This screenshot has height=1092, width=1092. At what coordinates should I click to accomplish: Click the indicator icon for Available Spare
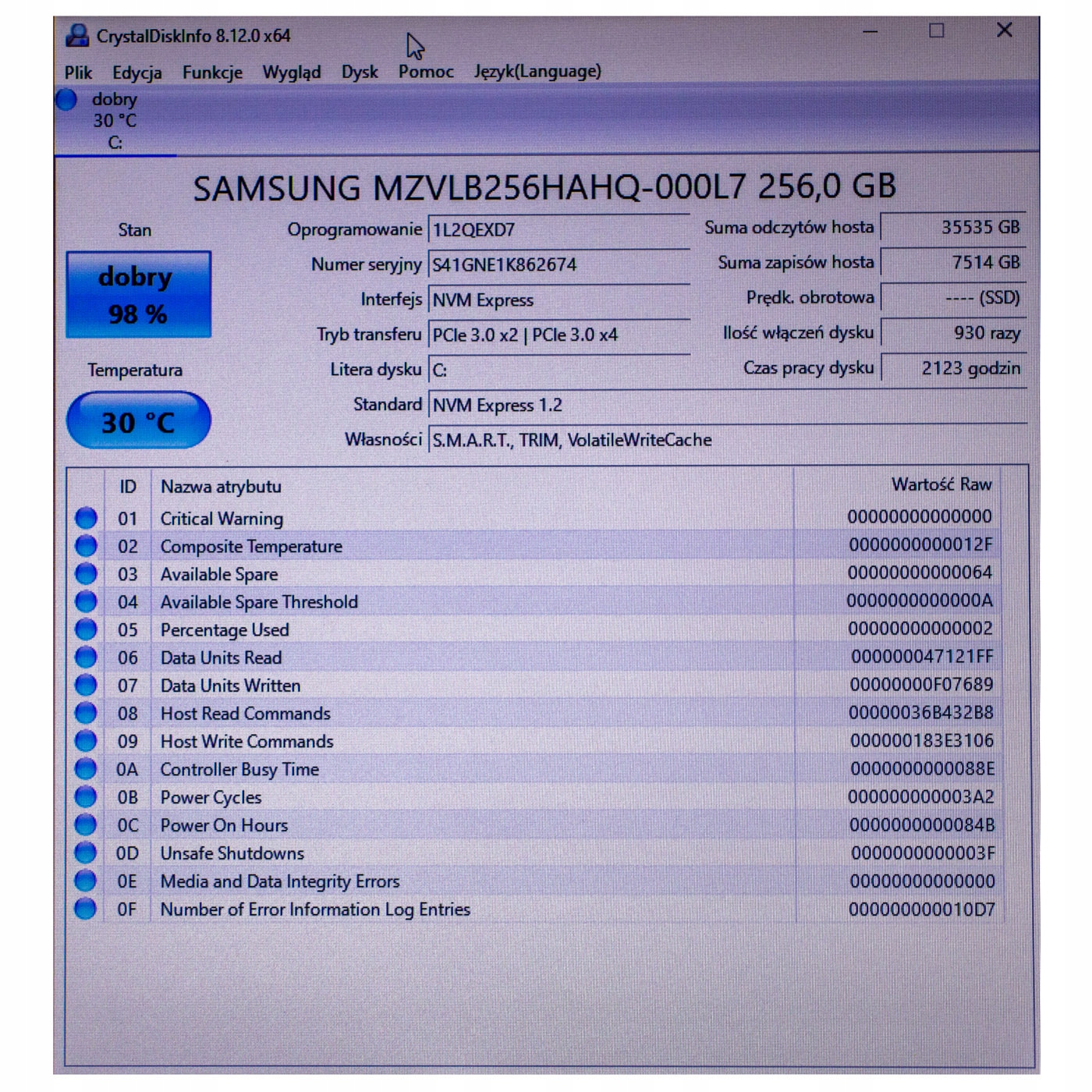point(85,573)
